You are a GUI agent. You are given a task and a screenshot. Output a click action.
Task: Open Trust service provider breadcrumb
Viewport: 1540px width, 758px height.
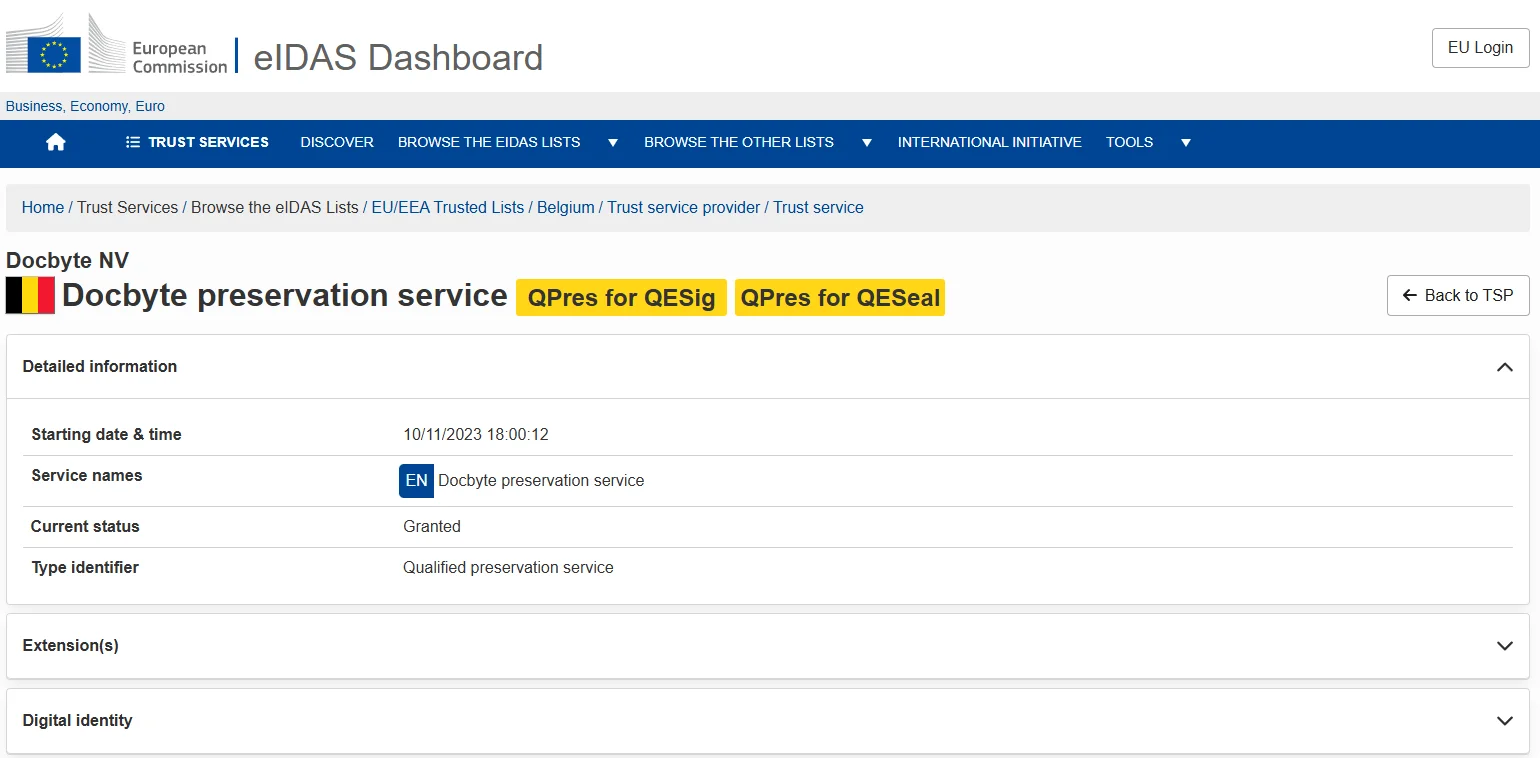[x=684, y=208]
